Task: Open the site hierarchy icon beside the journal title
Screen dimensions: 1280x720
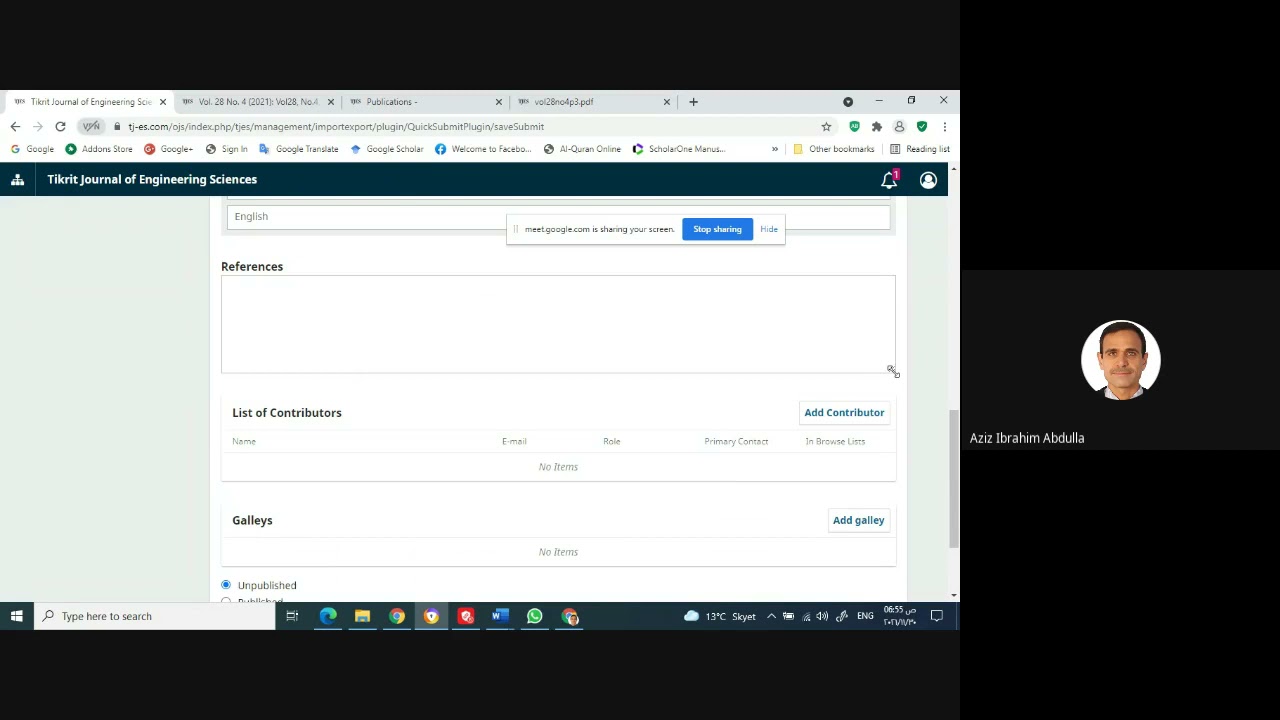Action: [17, 180]
